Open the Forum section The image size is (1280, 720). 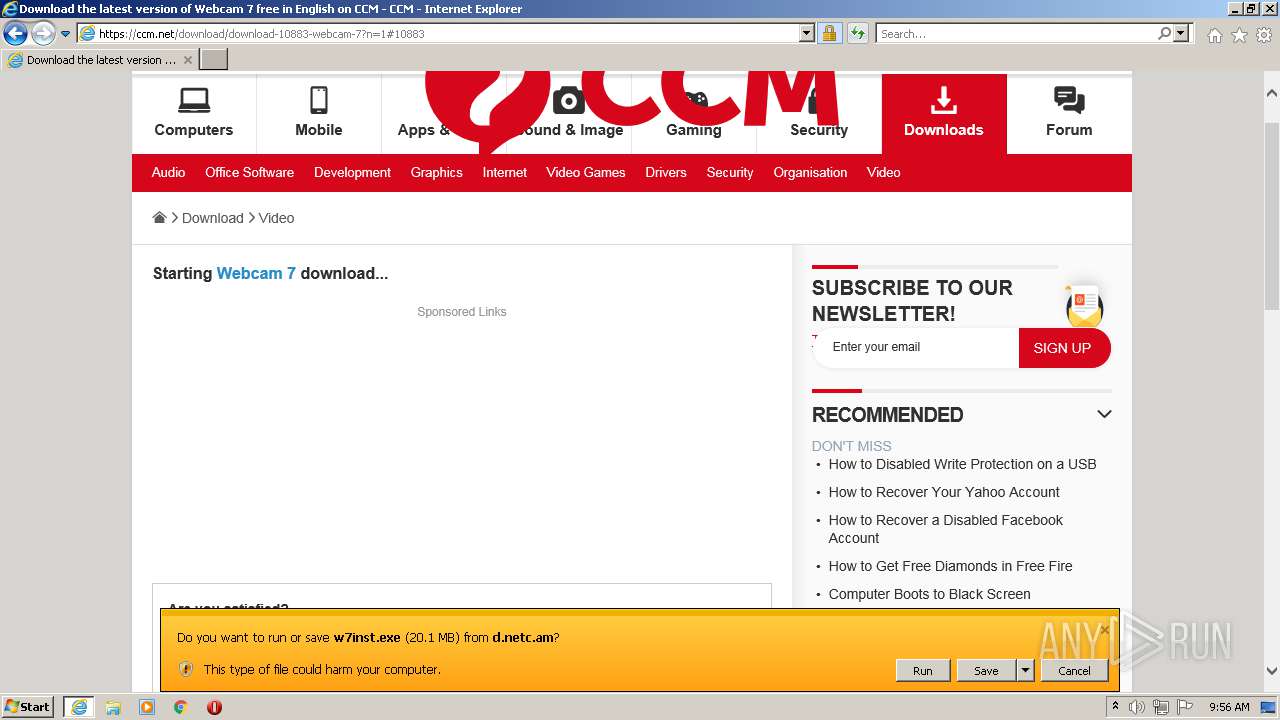click(1069, 113)
